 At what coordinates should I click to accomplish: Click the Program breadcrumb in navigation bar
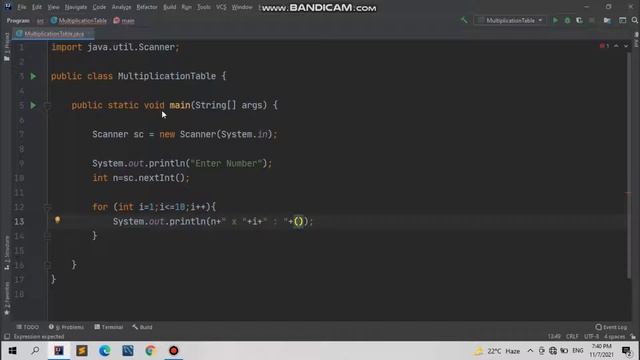[18, 20]
